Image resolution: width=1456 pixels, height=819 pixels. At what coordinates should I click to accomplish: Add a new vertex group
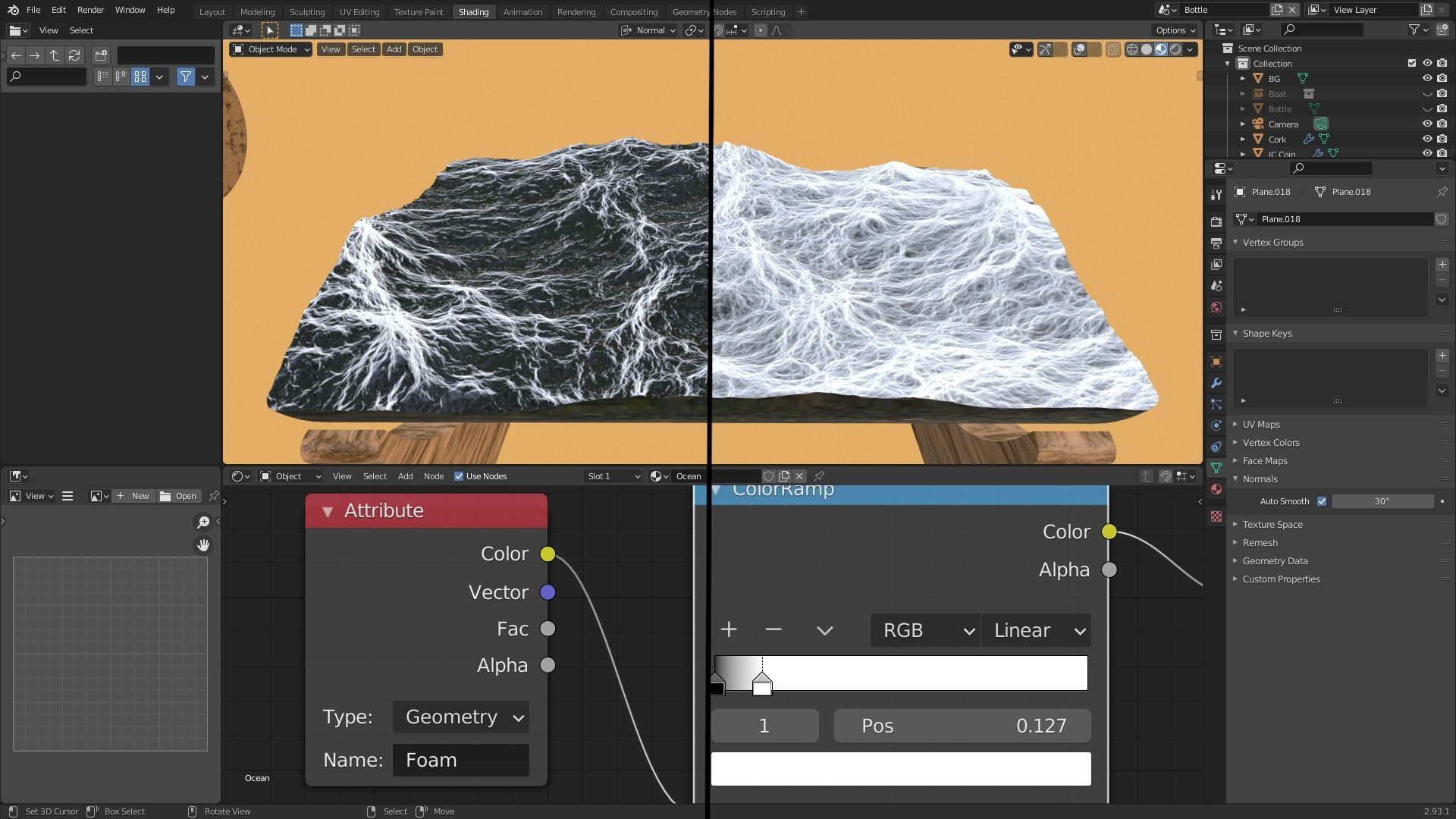(x=1442, y=265)
